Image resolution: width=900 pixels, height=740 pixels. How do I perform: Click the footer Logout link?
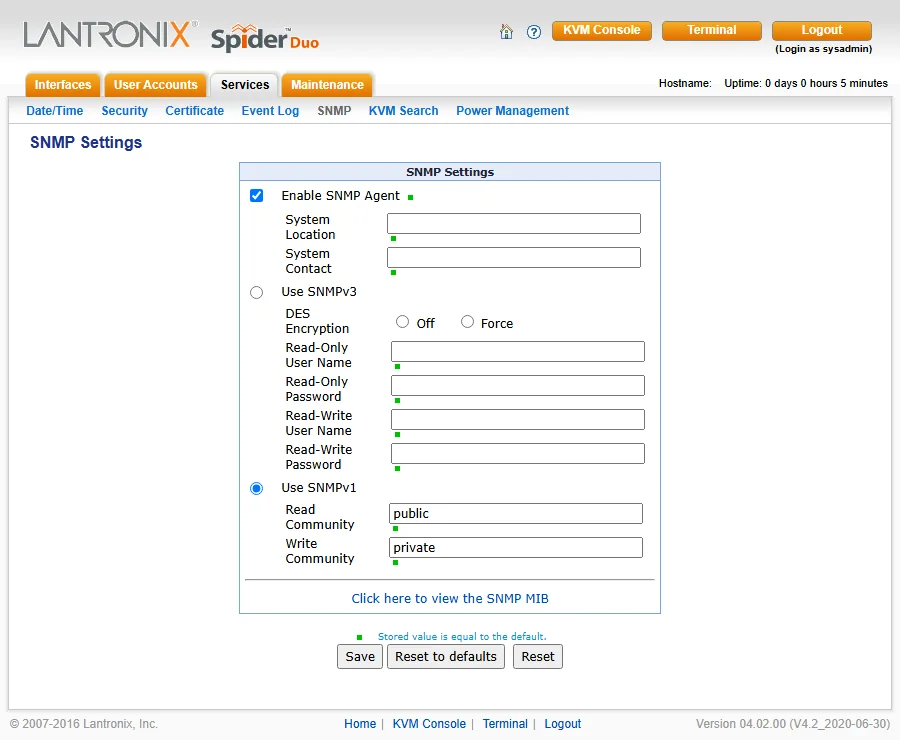pos(562,724)
